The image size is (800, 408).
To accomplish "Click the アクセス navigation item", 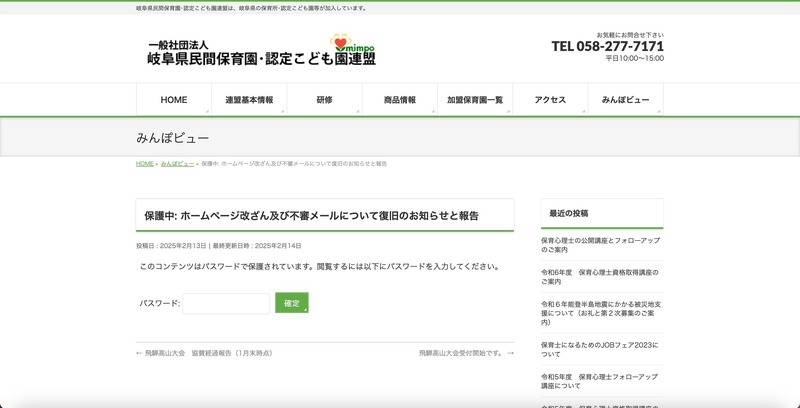I will point(550,100).
